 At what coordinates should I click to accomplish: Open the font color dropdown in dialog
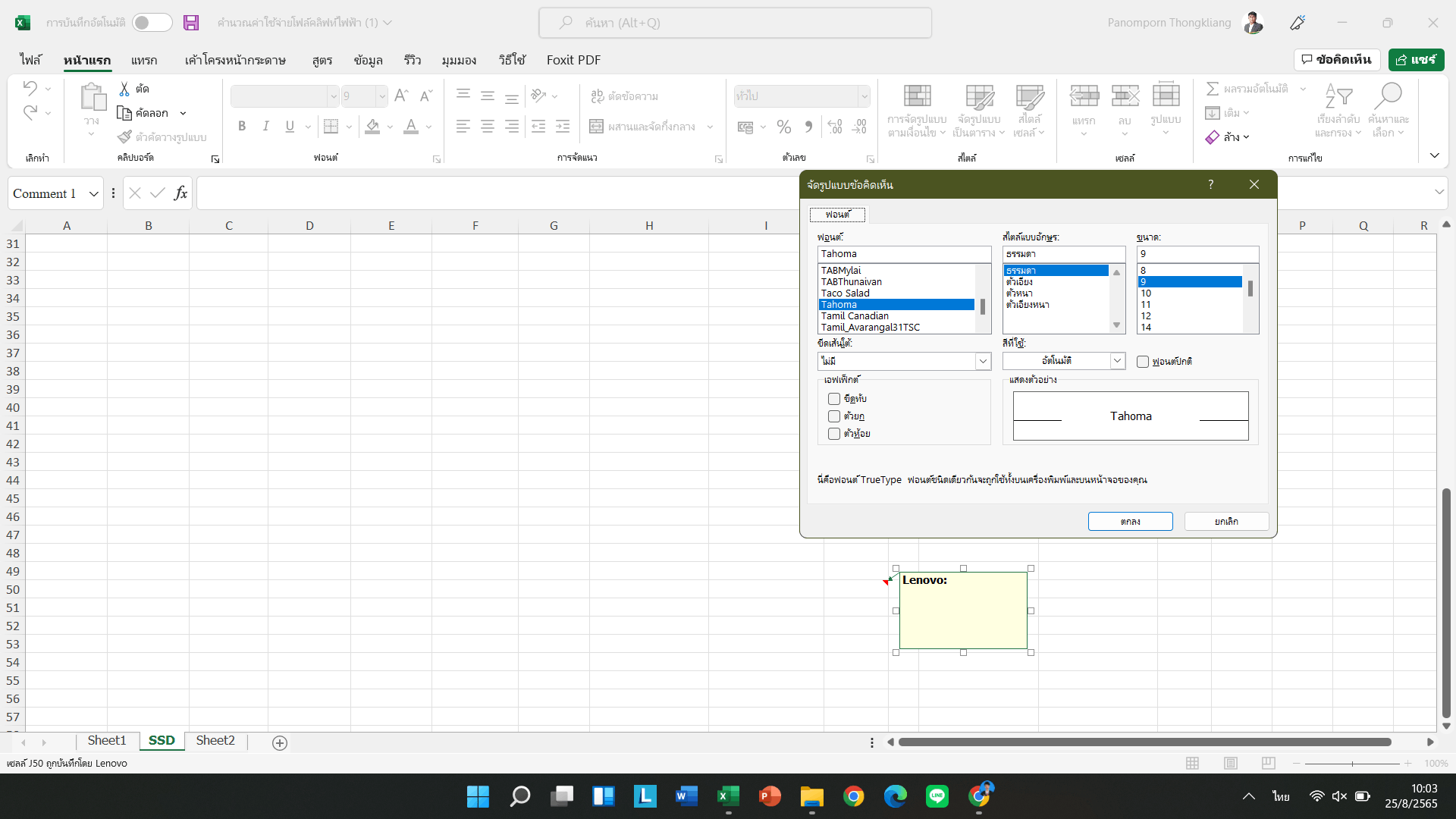(1117, 361)
